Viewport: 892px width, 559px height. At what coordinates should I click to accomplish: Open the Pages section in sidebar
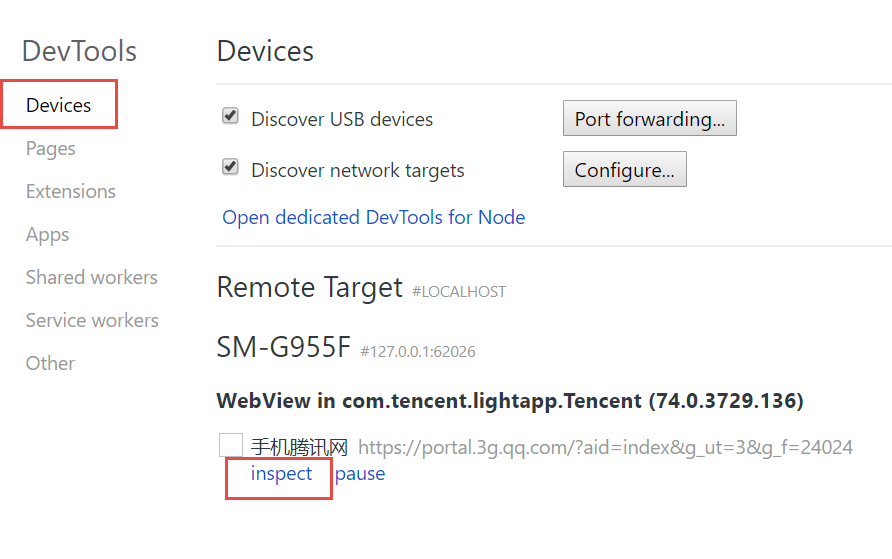click(x=50, y=148)
